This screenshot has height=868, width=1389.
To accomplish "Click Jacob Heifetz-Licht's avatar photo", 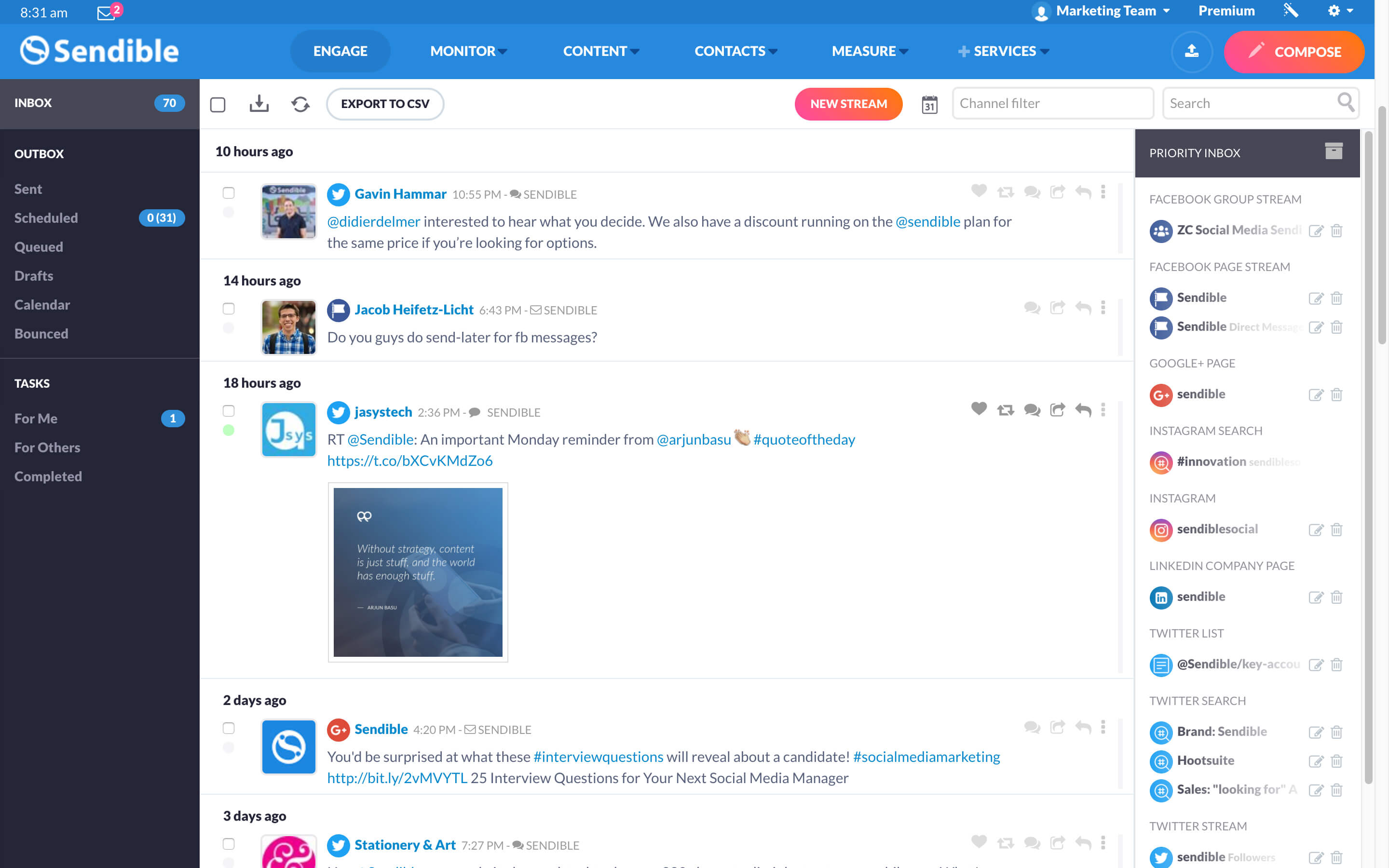I will [x=288, y=327].
